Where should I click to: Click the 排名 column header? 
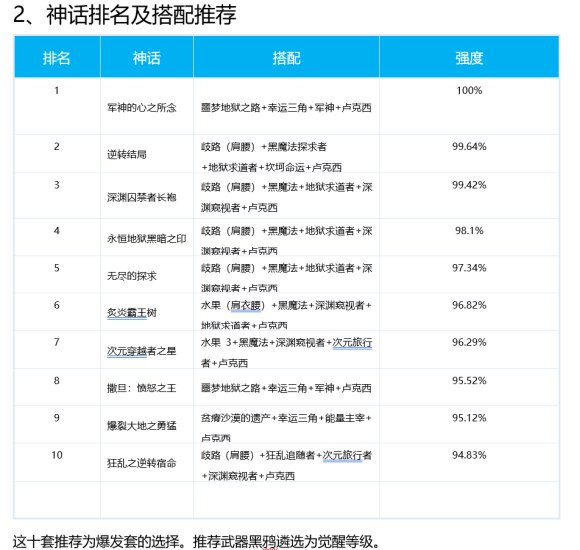57,58
